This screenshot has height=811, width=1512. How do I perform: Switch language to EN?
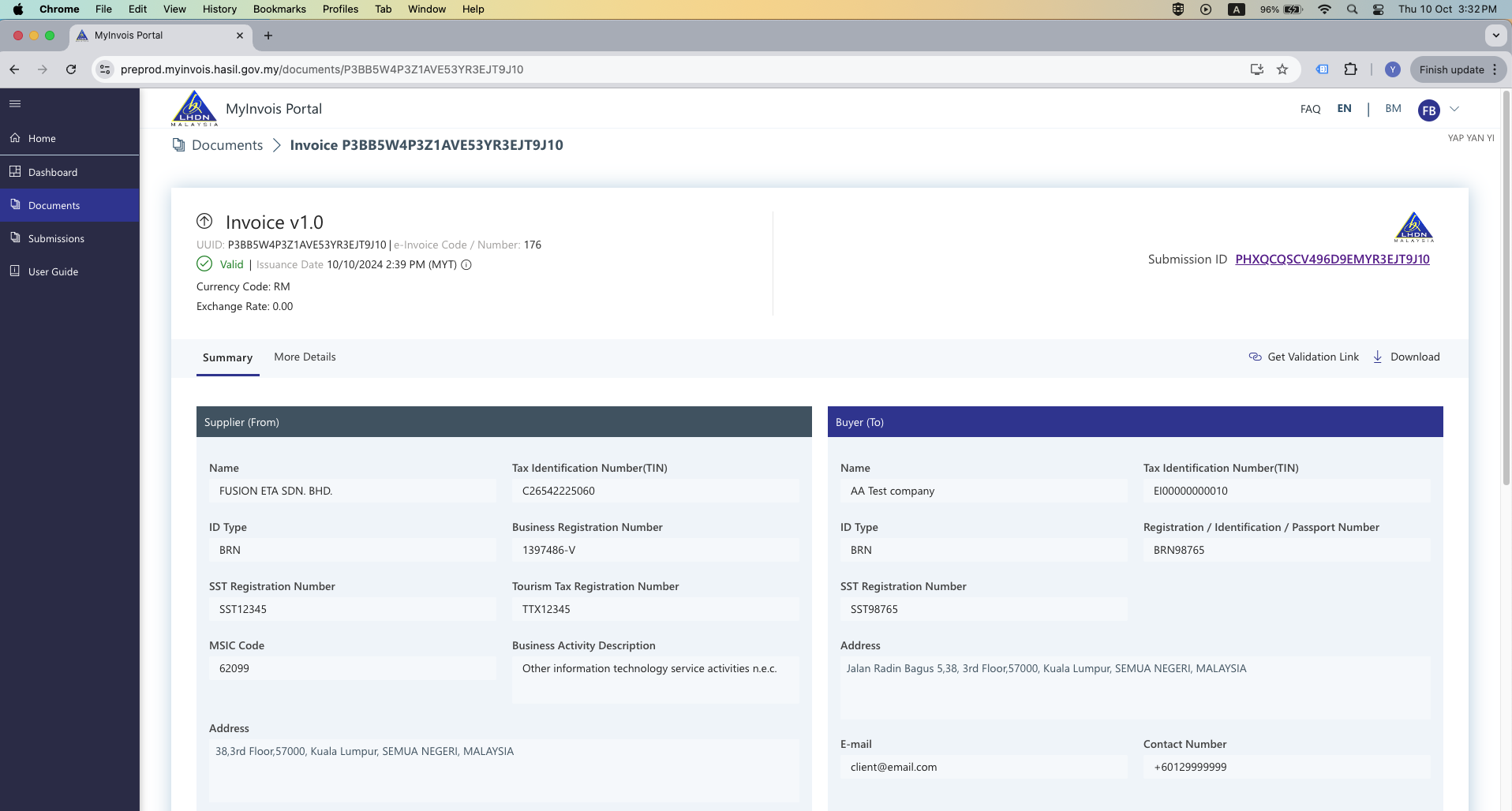(x=1344, y=109)
